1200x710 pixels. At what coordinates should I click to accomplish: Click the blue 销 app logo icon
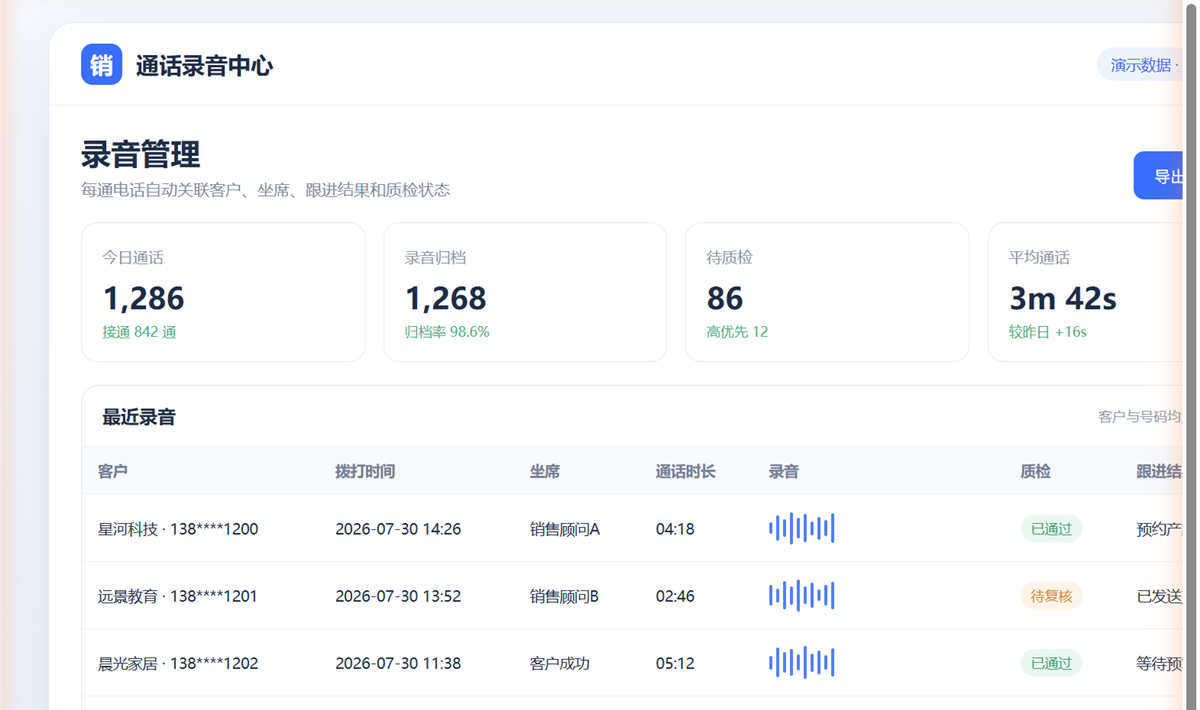102,65
